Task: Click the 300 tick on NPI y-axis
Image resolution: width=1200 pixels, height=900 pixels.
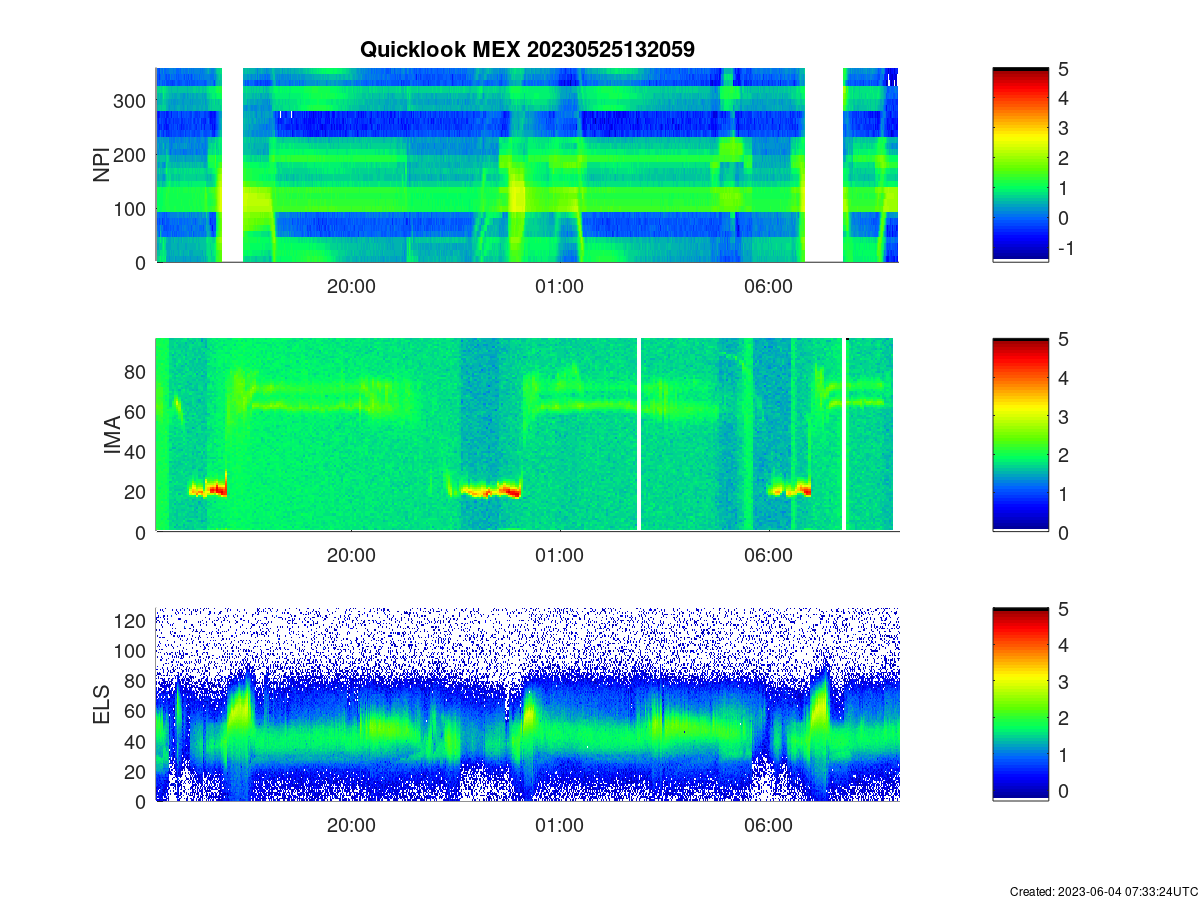Action: 130,101
